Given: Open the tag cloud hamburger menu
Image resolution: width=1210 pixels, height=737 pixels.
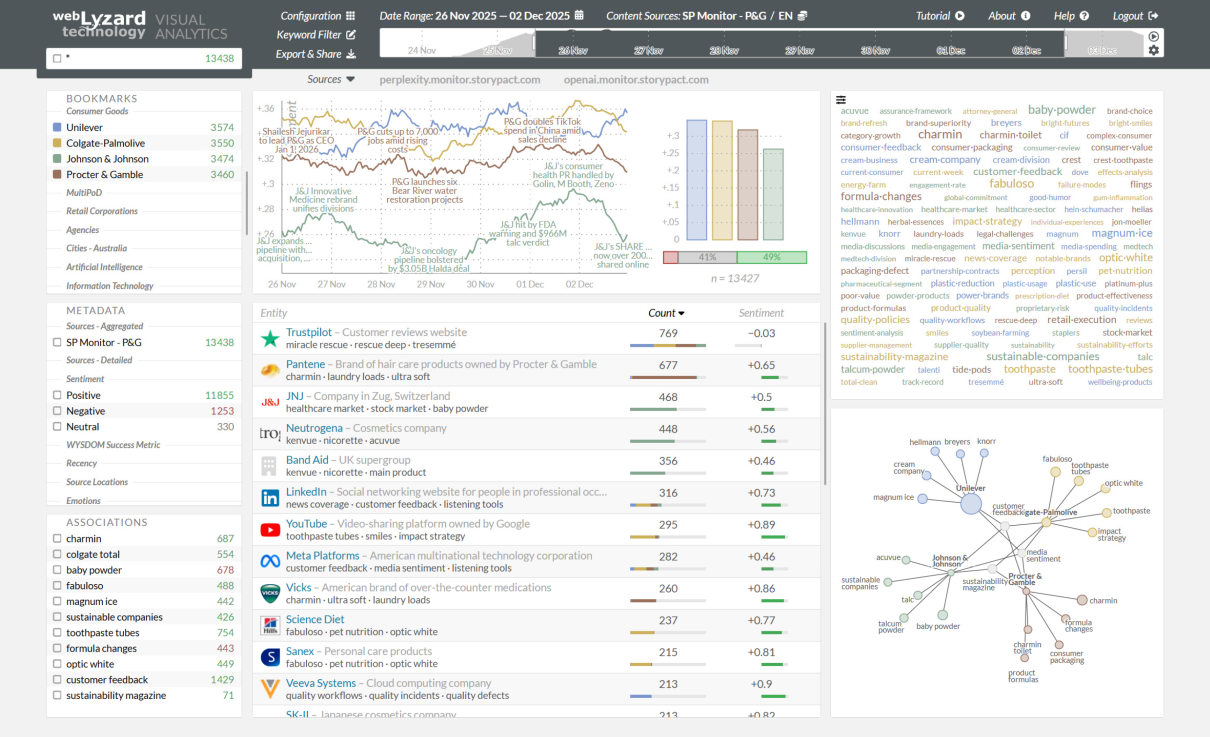Looking at the screenshot, I should coord(841,100).
